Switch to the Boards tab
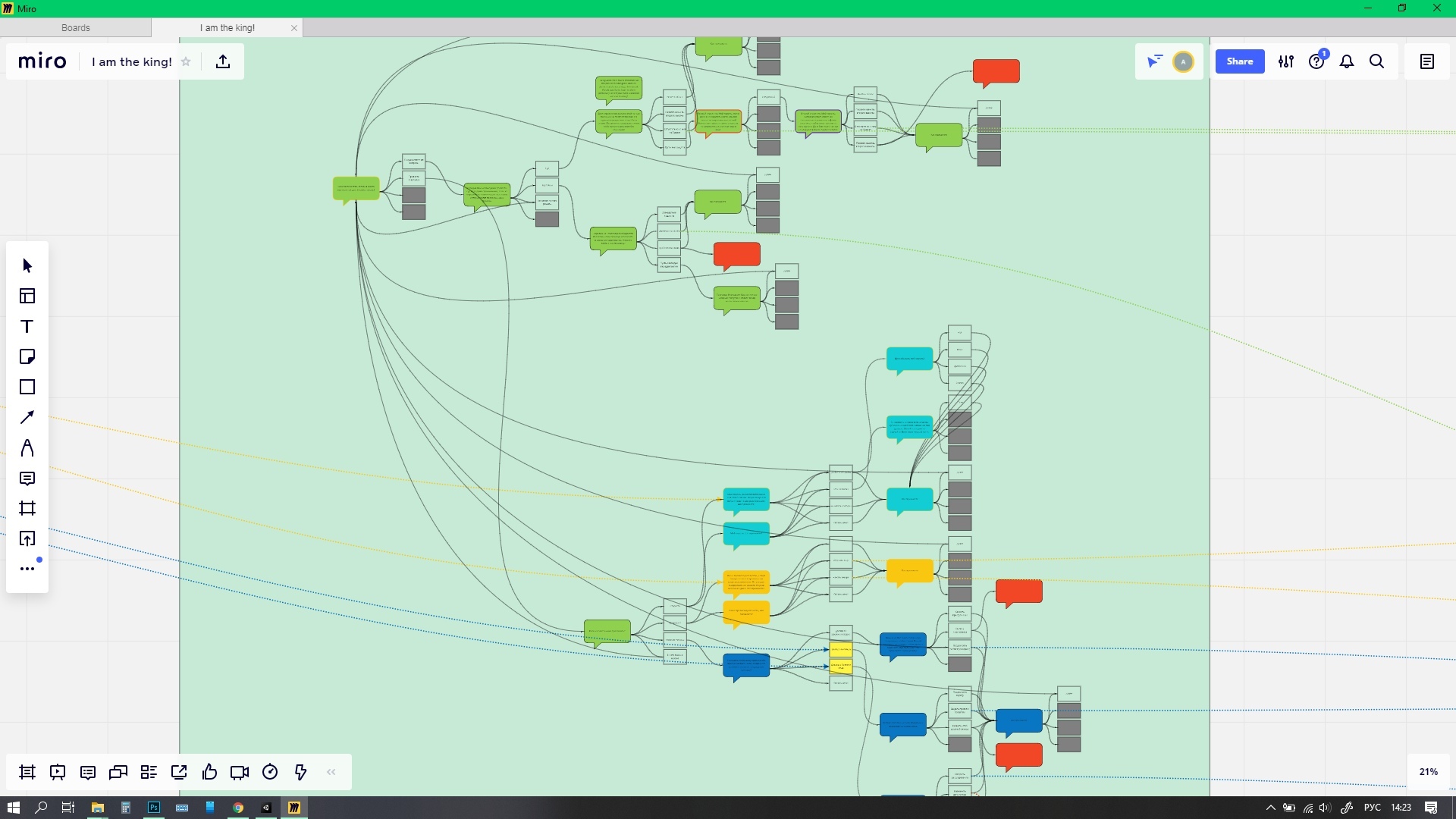This screenshot has height=819, width=1456. [x=76, y=28]
